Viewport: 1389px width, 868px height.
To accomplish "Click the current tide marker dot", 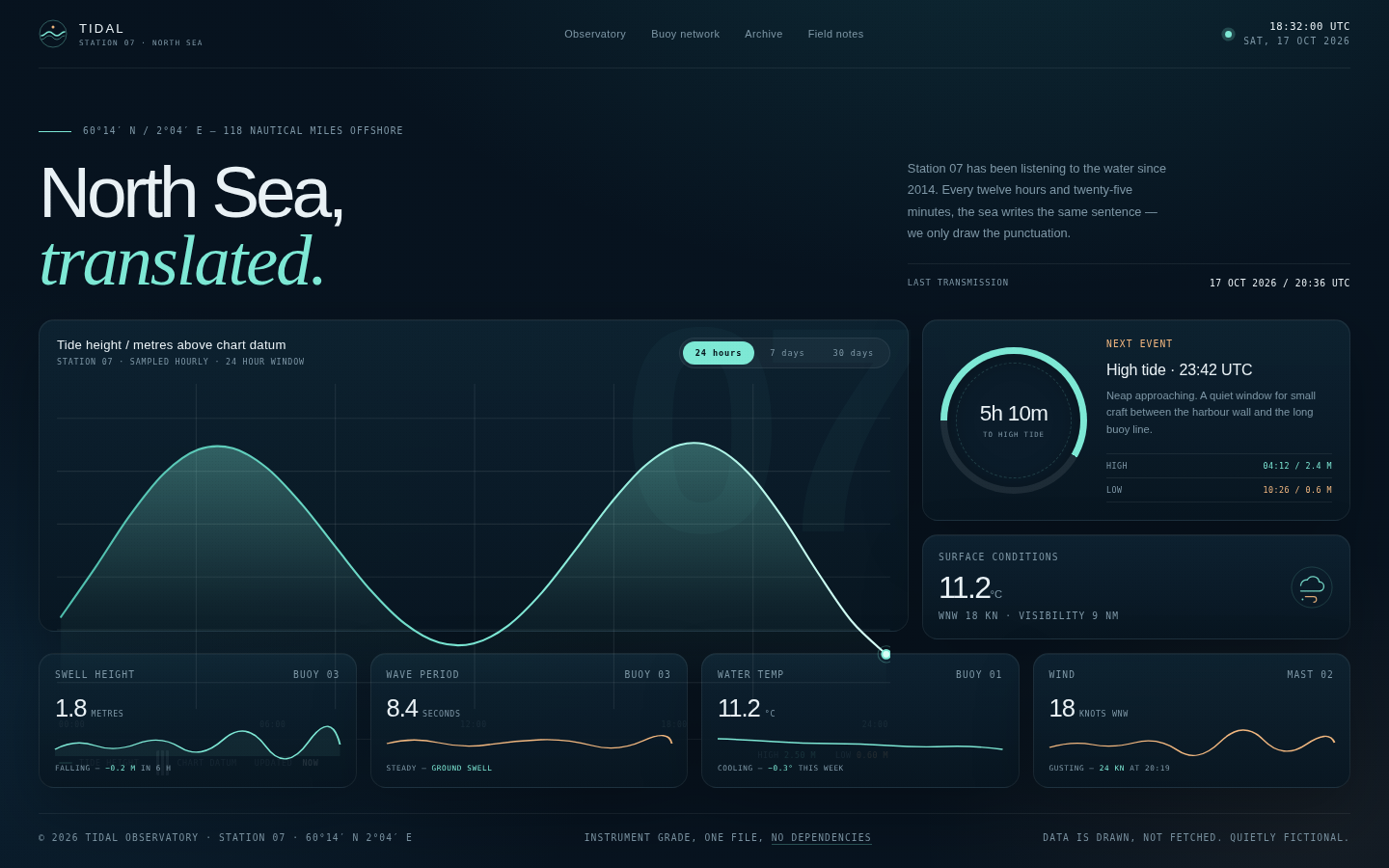I will tap(885, 654).
